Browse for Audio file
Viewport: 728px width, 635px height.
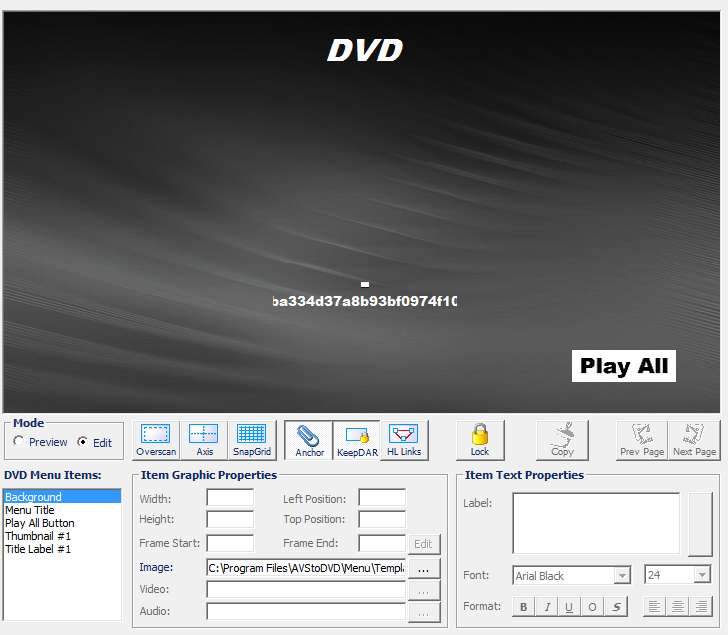click(x=423, y=612)
